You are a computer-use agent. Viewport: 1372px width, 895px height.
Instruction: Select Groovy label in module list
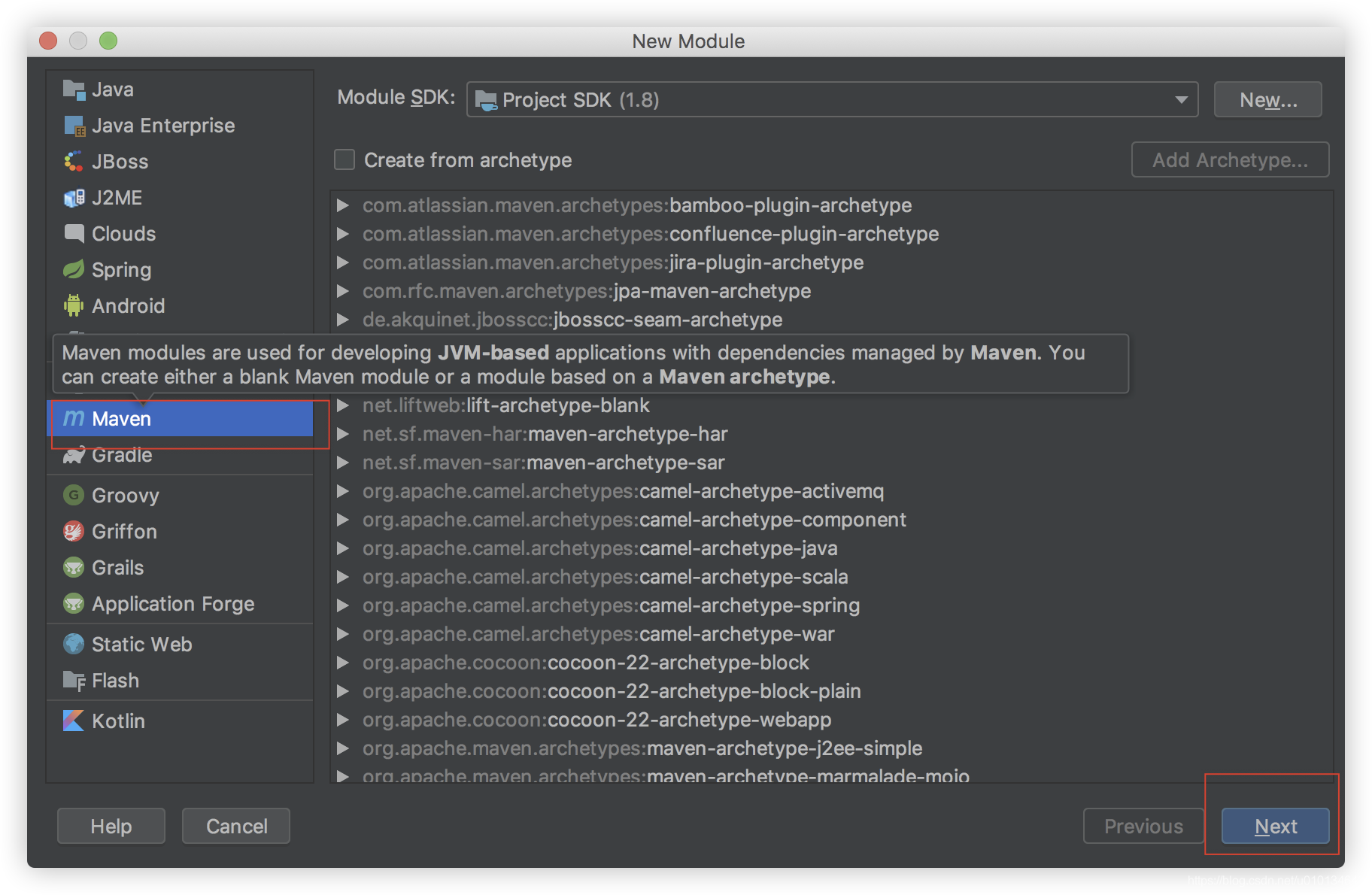coord(126,496)
